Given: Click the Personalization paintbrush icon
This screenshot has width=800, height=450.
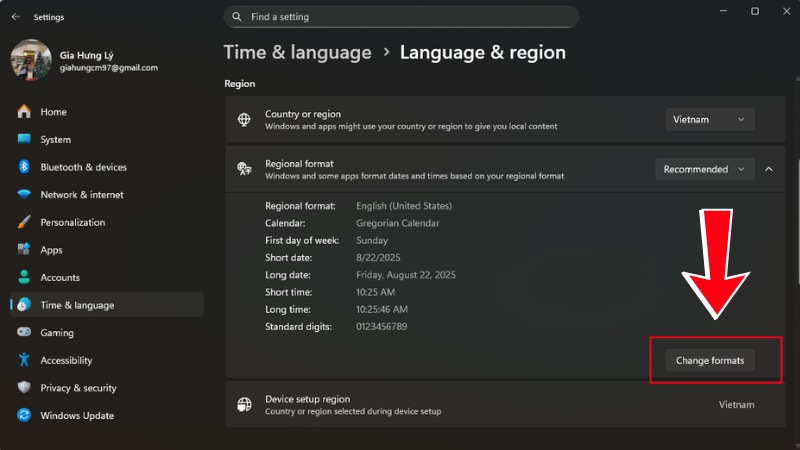Looking at the screenshot, I should pos(24,222).
